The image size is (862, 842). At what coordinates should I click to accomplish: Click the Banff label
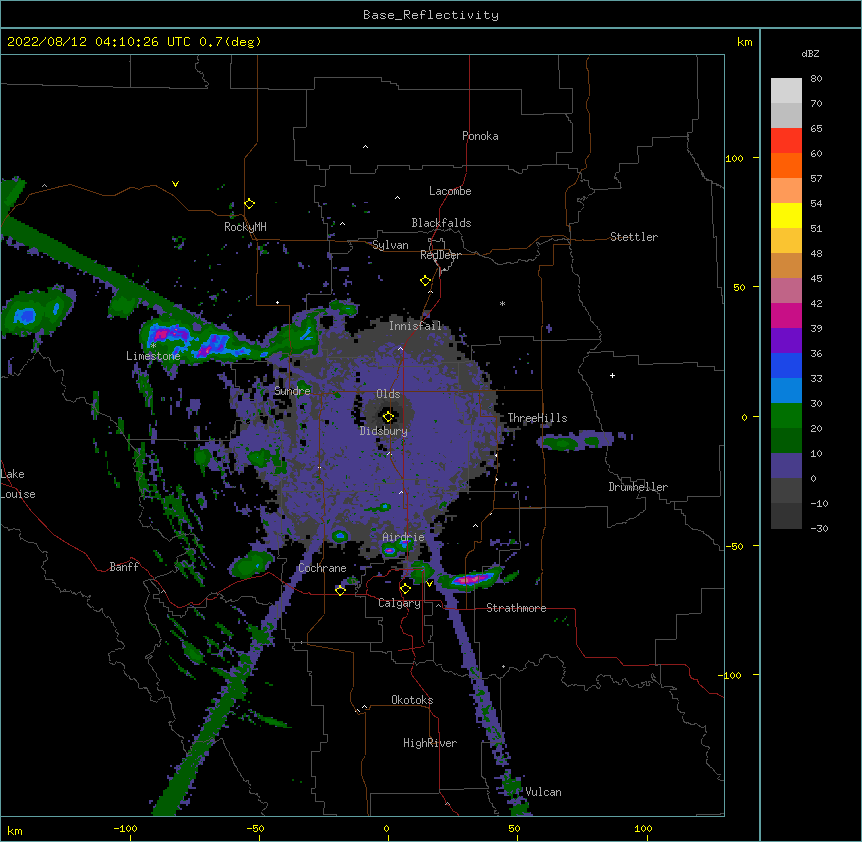124,567
